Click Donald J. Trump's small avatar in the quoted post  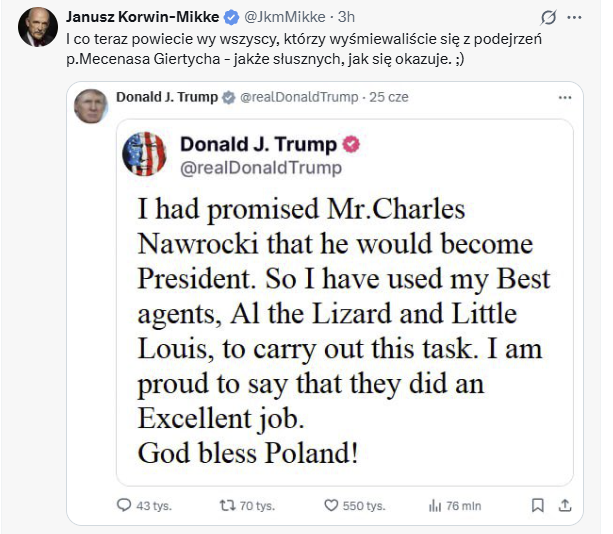(x=91, y=104)
